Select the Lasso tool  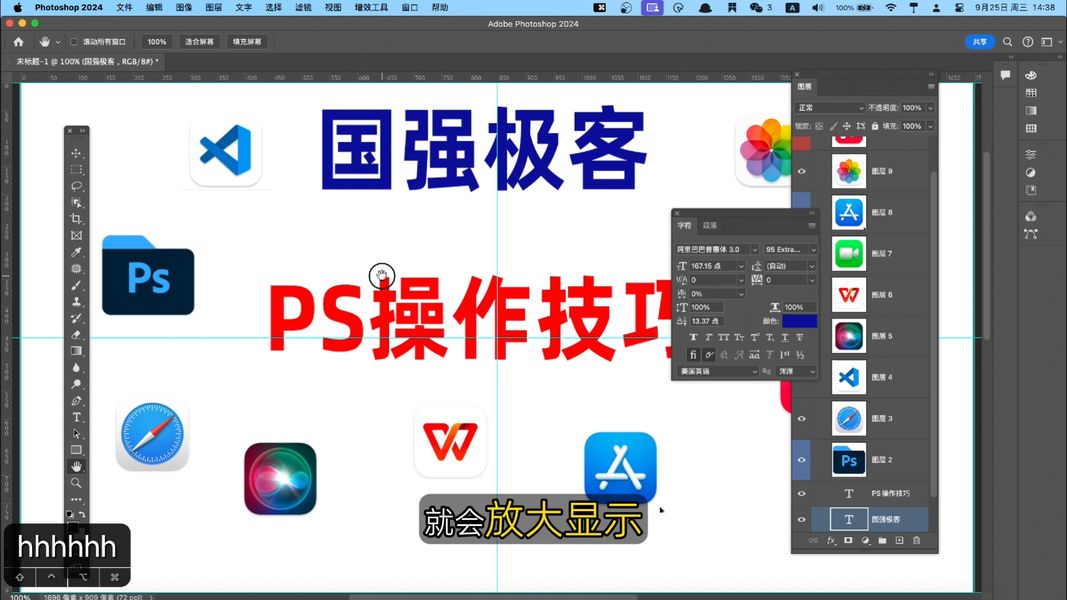coord(76,186)
